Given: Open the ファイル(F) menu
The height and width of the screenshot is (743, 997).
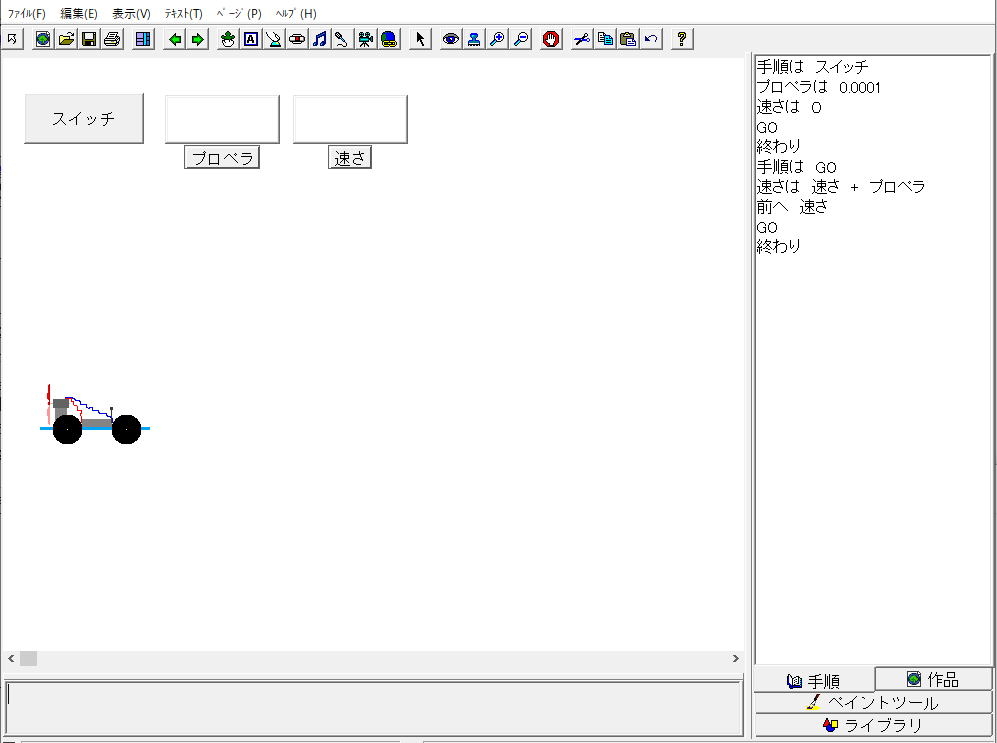Looking at the screenshot, I should coord(27,14).
